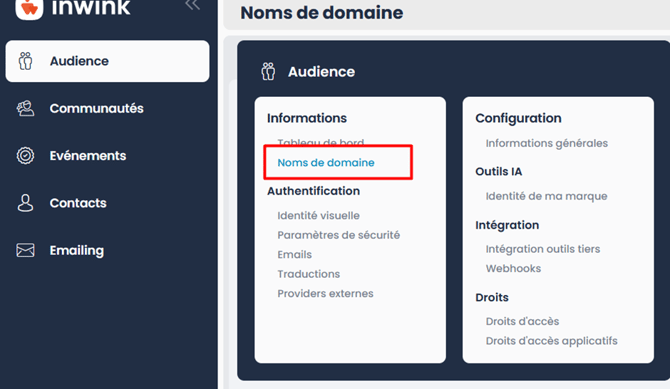Click the Audience icon in panel header

click(x=268, y=71)
